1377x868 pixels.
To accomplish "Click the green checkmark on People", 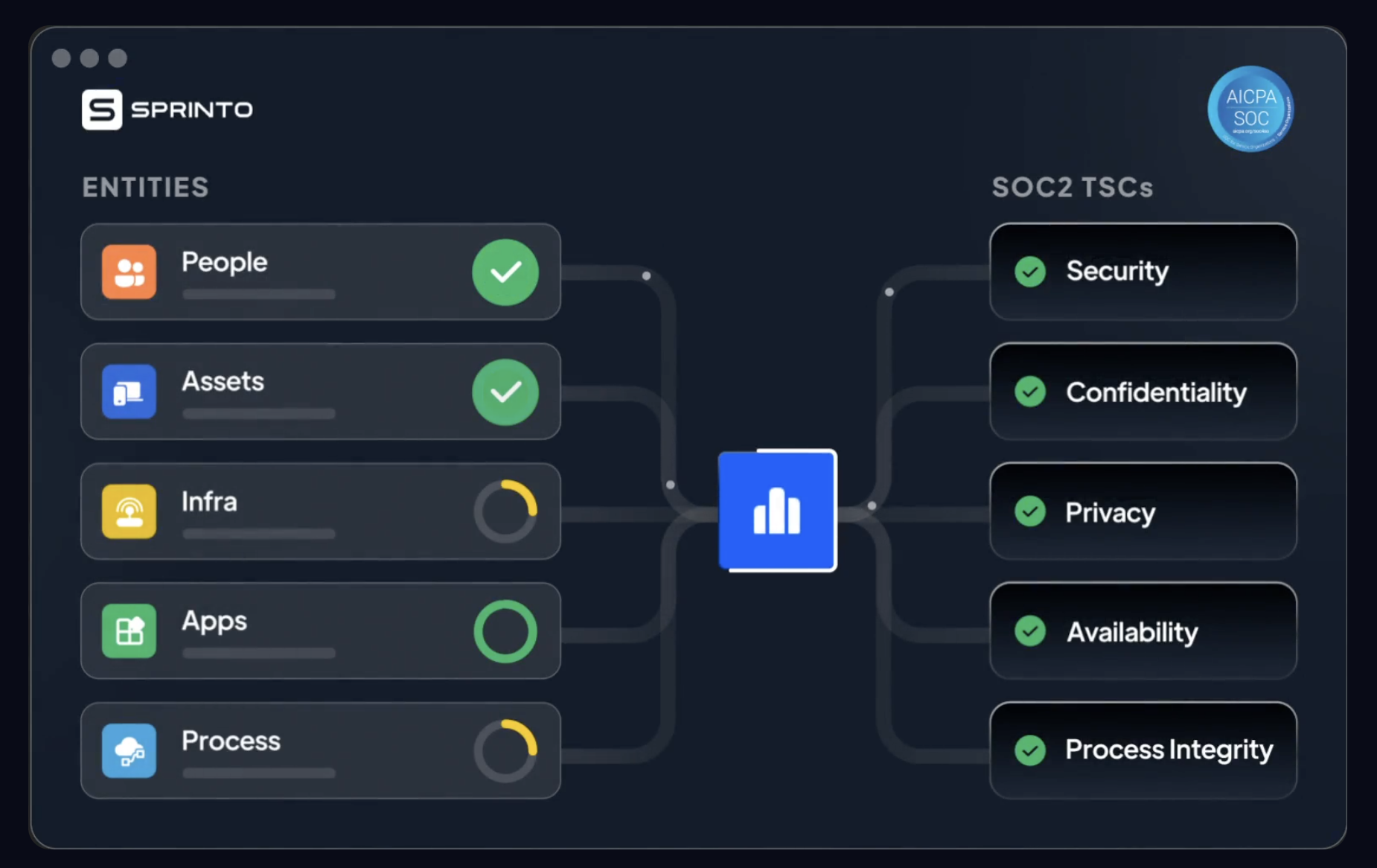I will (x=505, y=272).
